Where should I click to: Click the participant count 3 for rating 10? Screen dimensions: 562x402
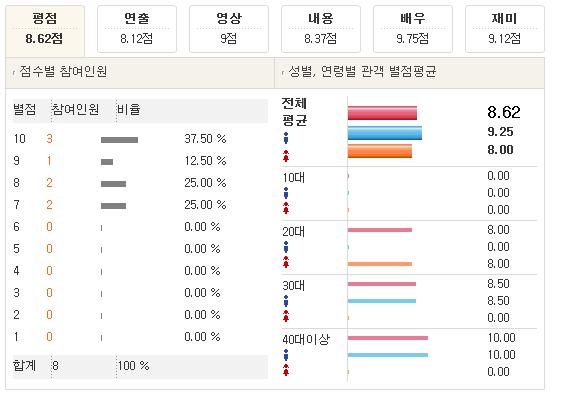pyautogui.click(x=49, y=139)
